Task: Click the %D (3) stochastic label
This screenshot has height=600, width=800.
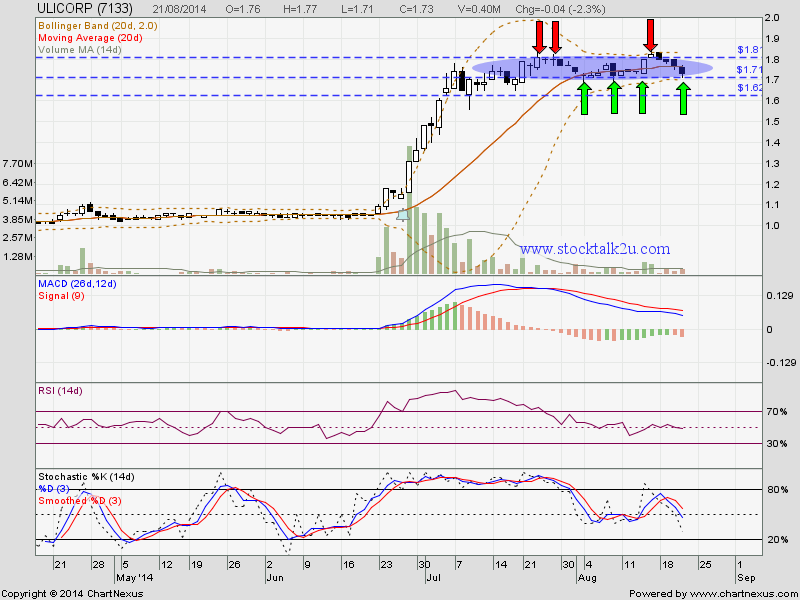Action: pos(54,489)
